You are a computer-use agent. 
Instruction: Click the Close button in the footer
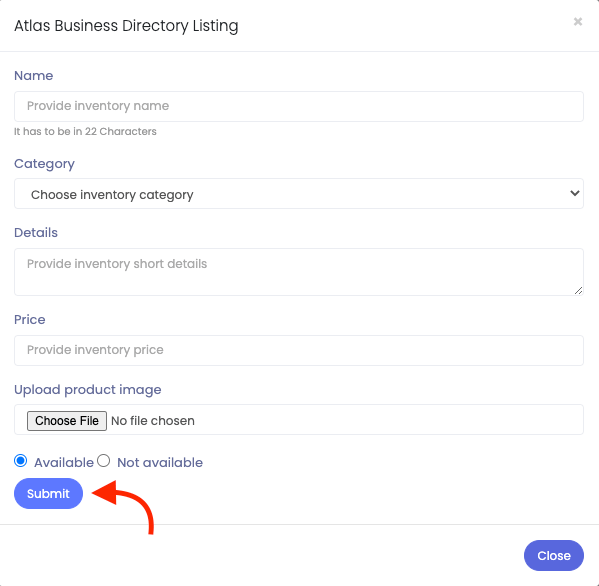click(554, 555)
